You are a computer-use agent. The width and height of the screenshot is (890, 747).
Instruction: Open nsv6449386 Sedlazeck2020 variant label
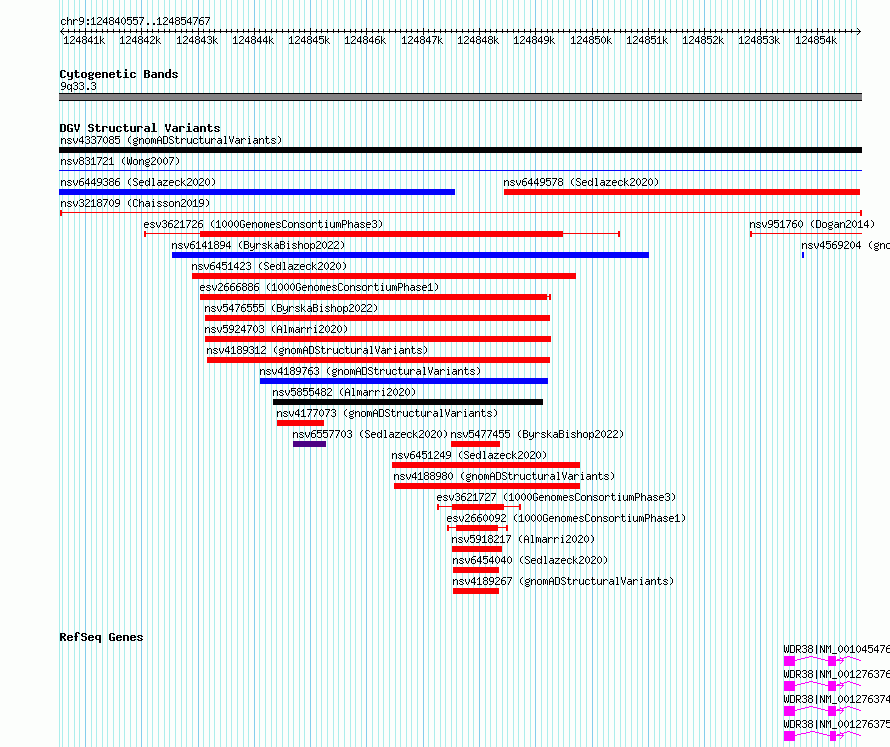click(138, 182)
